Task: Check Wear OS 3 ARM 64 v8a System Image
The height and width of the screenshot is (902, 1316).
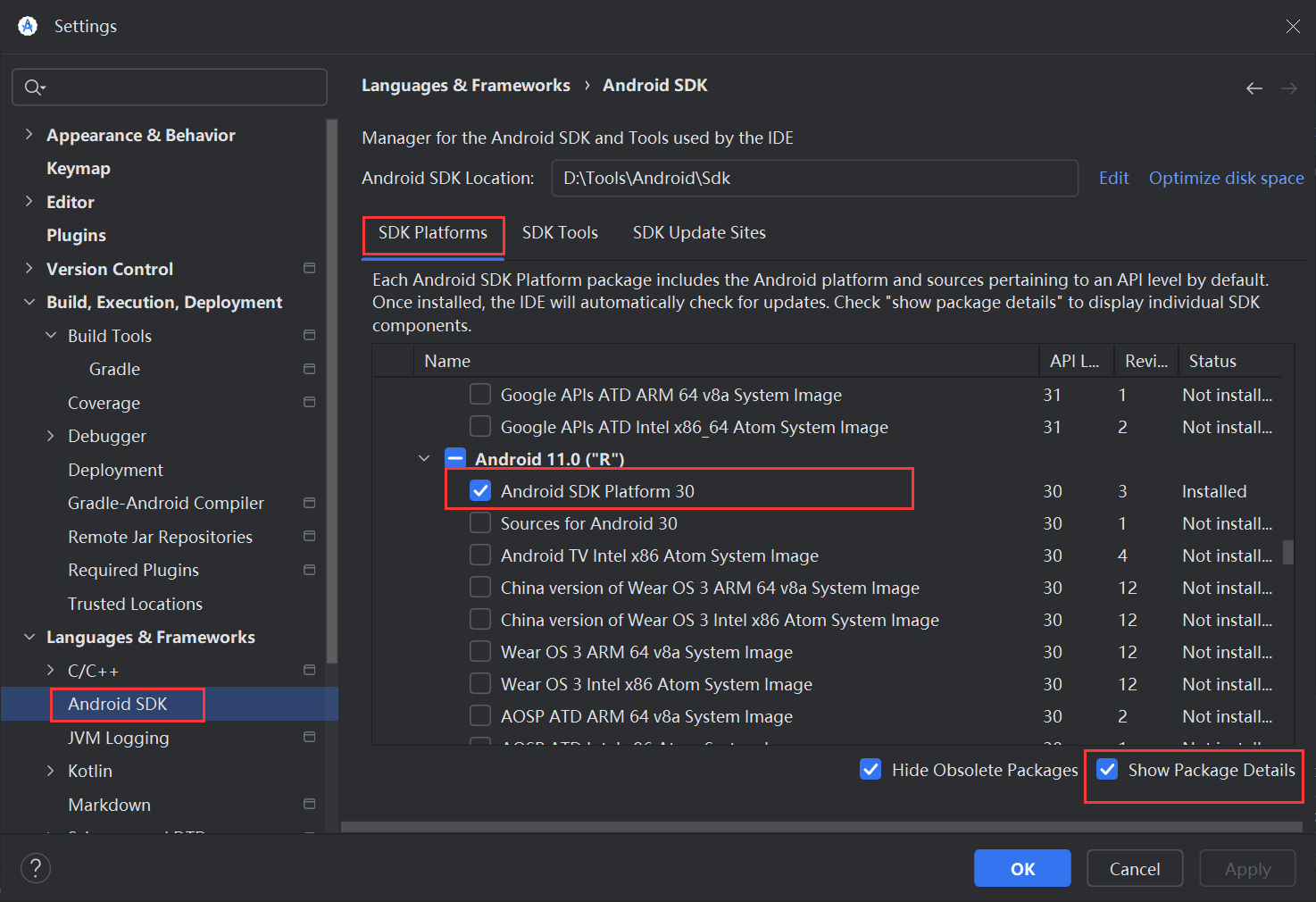Action: coord(480,651)
